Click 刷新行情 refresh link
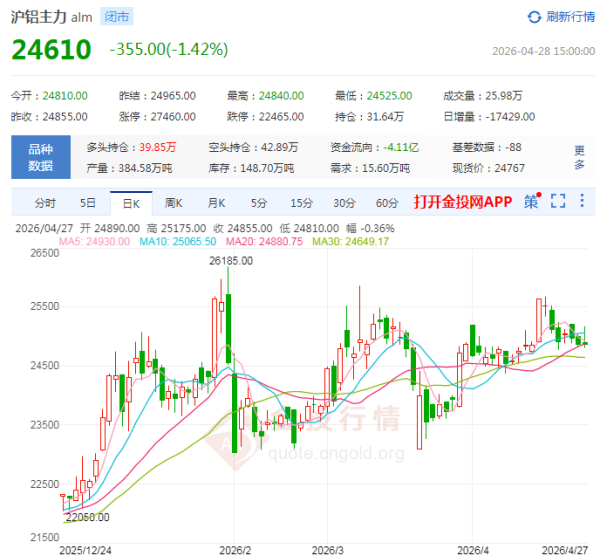Viewport: 600px width, 556px height. [x=571, y=17]
